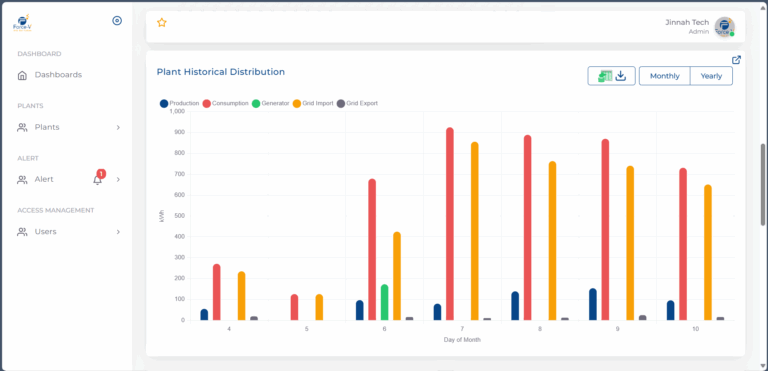This screenshot has height=371, width=768.
Task: Click the Jinnah Tech username text
Action: pyautogui.click(x=687, y=23)
